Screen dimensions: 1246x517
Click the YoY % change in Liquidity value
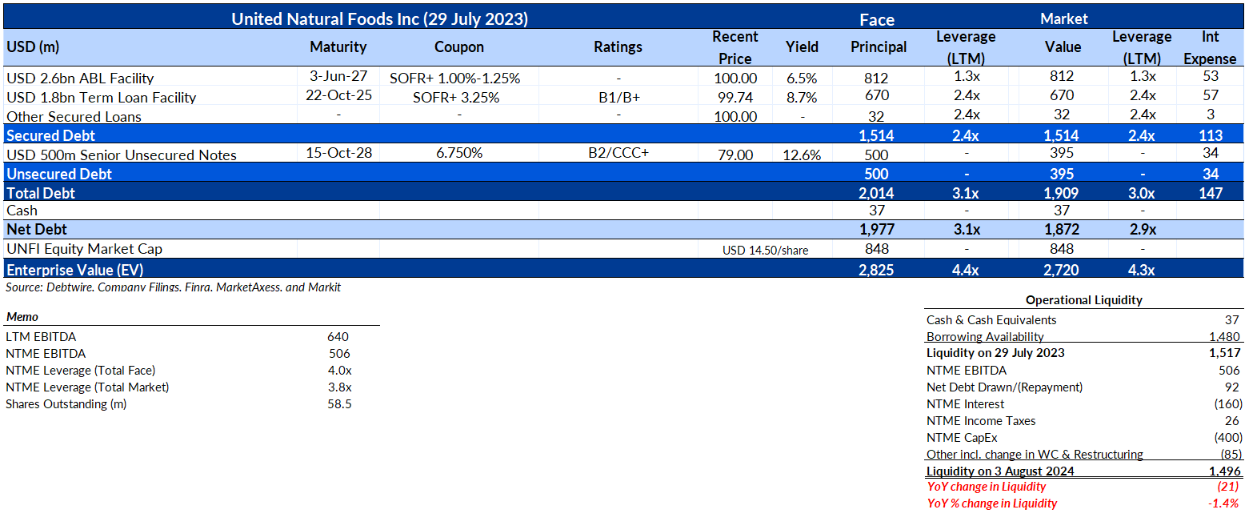1222,503
